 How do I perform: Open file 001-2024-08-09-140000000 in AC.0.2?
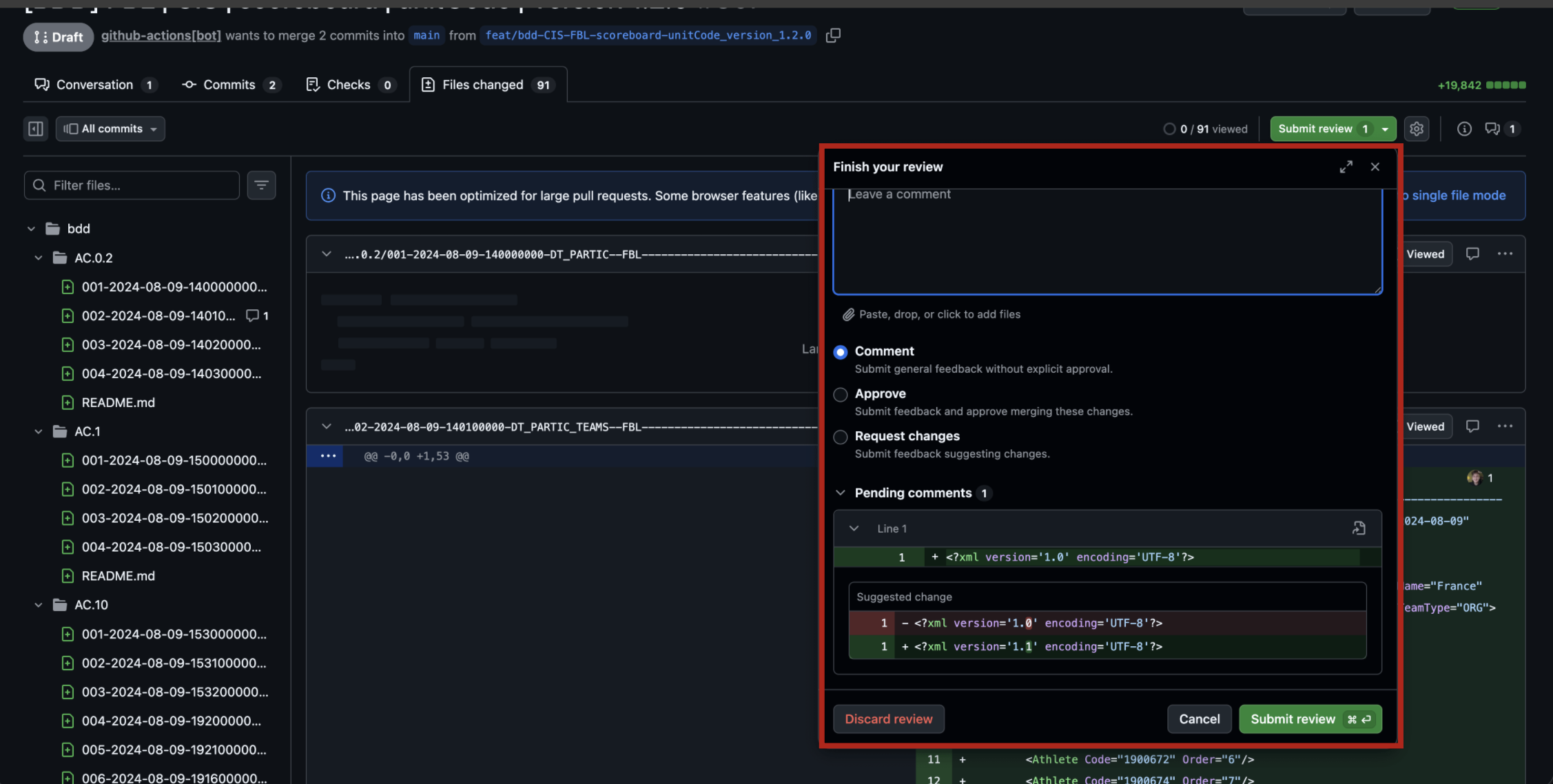pyautogui.click(x=174, y=287)
